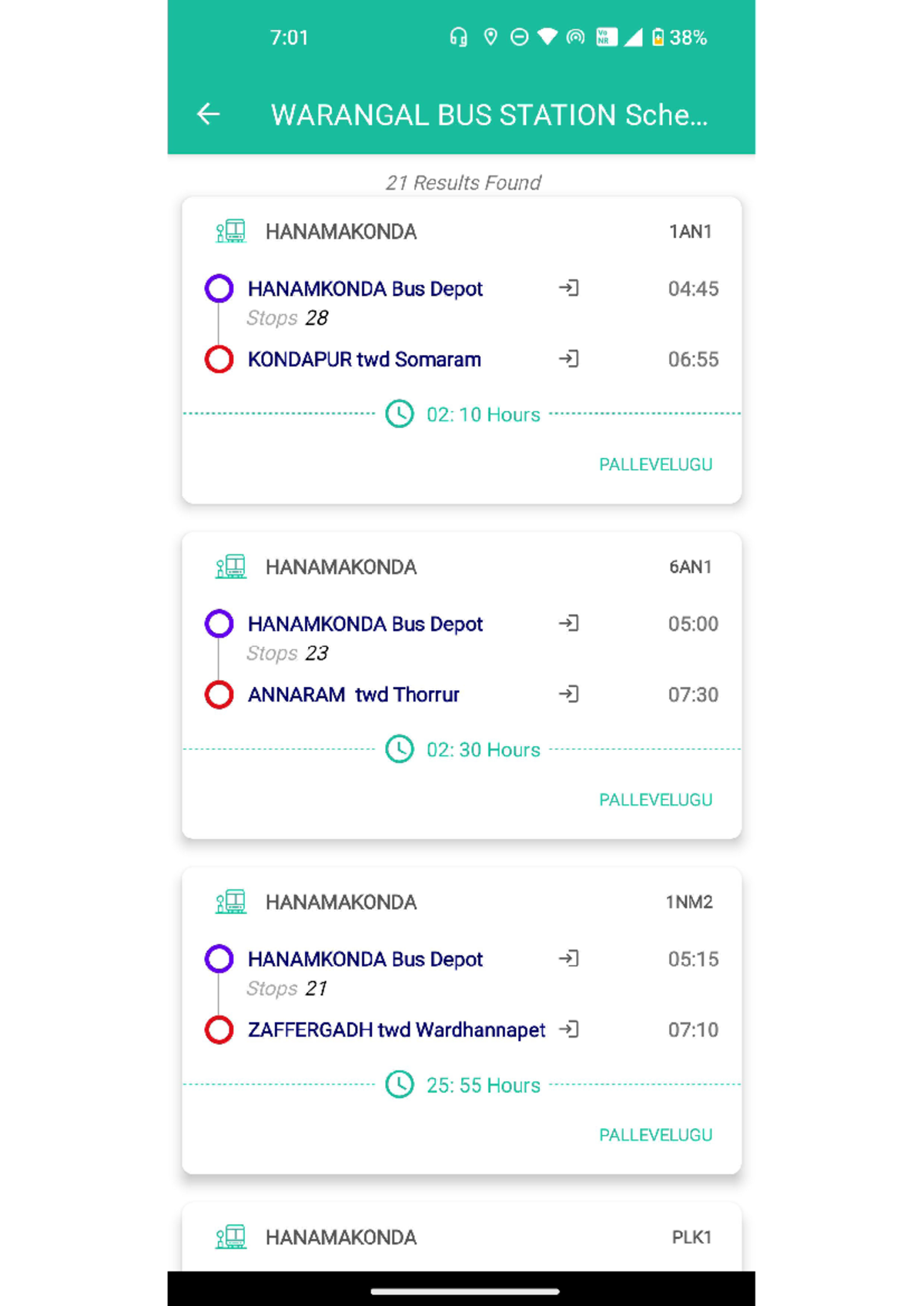This screenshot has width=924, height=1306.
Task: Open PALLEVELUGU link on 6AN1 card
Action: [655, 799]
